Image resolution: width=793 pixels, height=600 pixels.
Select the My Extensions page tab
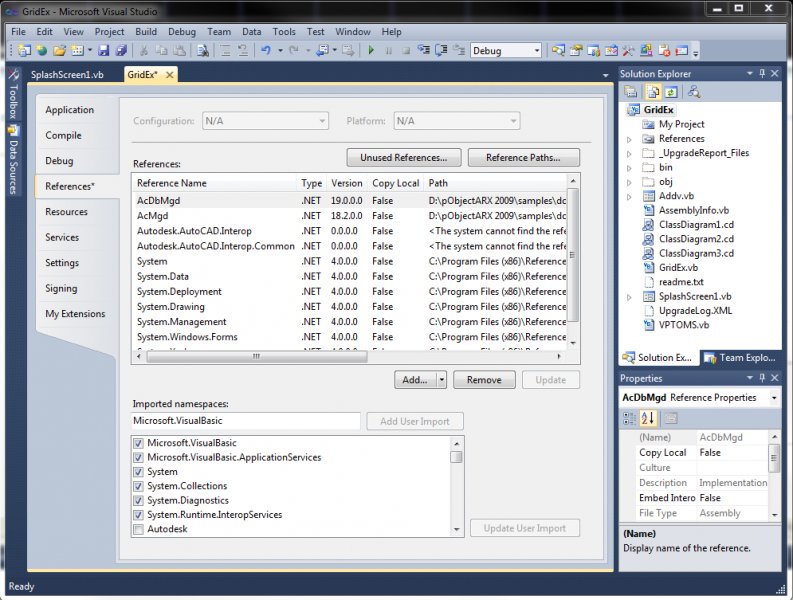pyautogui.click(x=75, y=314)
